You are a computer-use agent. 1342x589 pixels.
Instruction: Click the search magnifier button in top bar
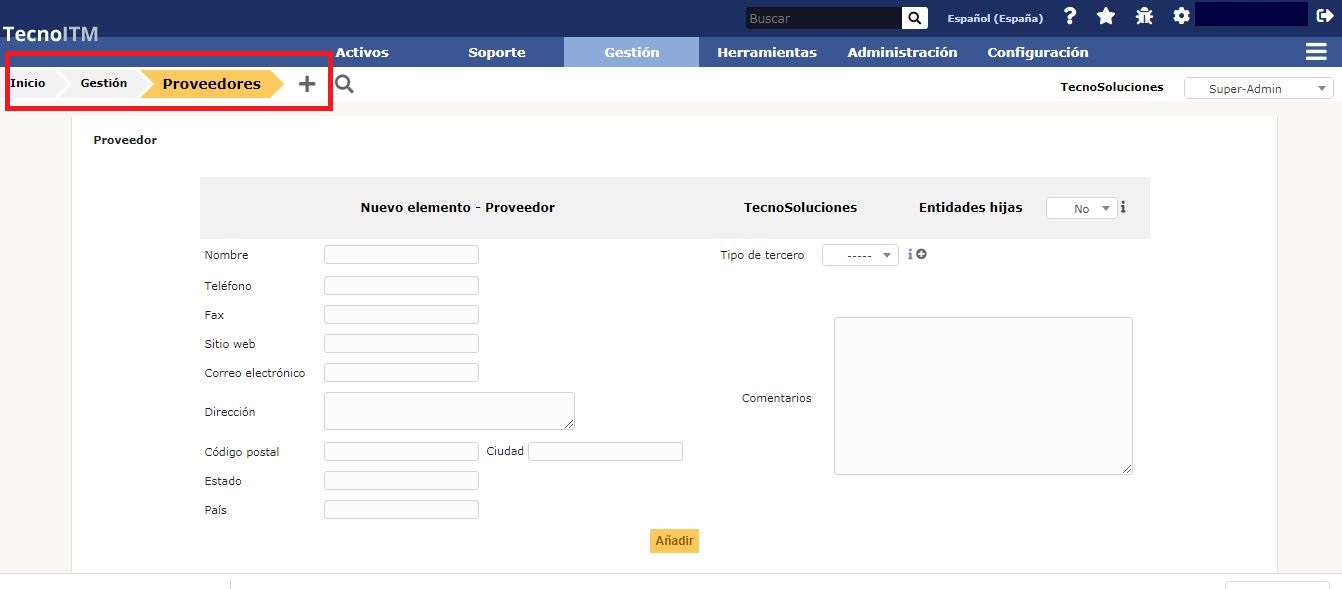914,18
